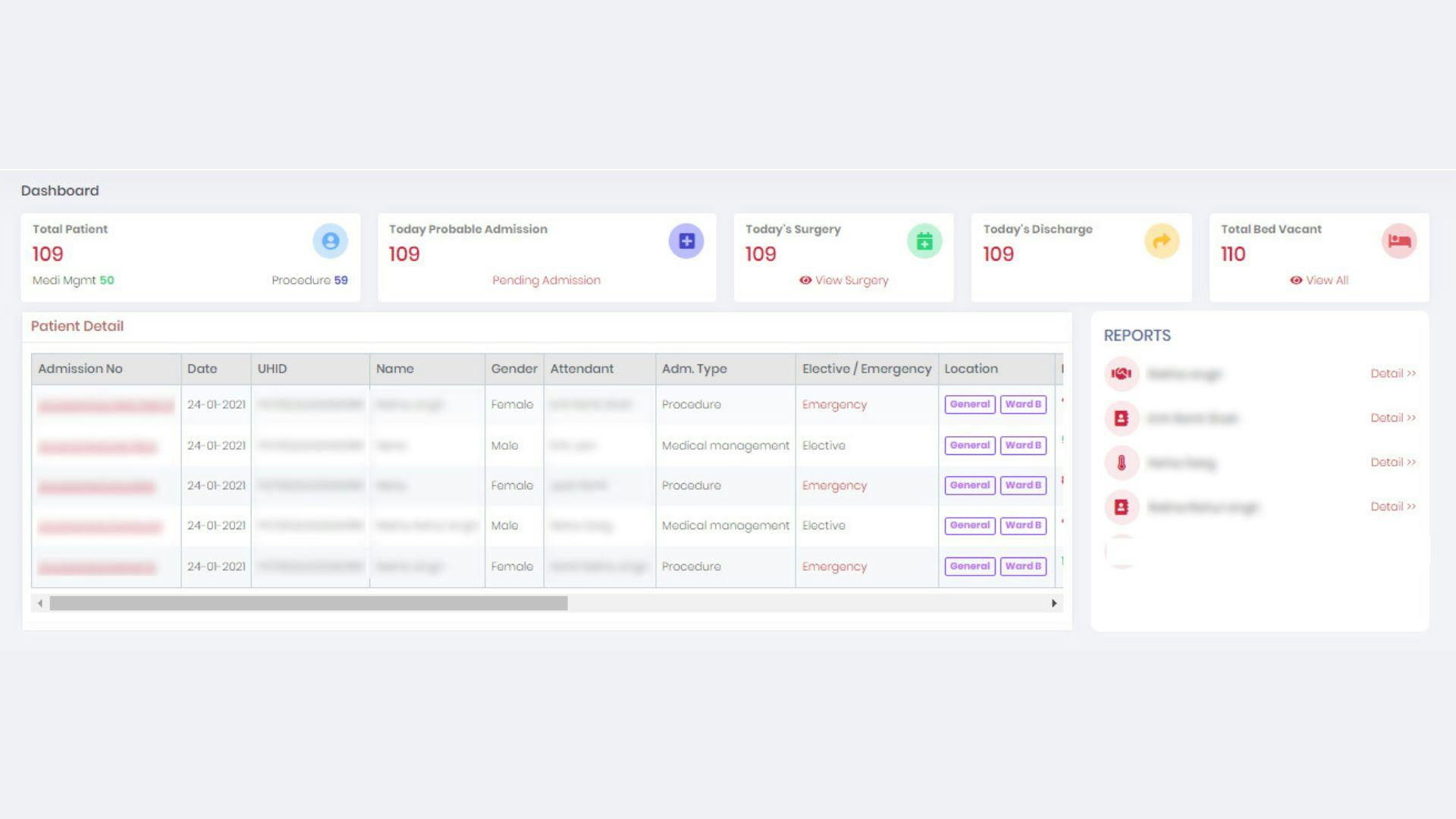Click the right arrow of the table scrollbar

[x=1054, y=603]
